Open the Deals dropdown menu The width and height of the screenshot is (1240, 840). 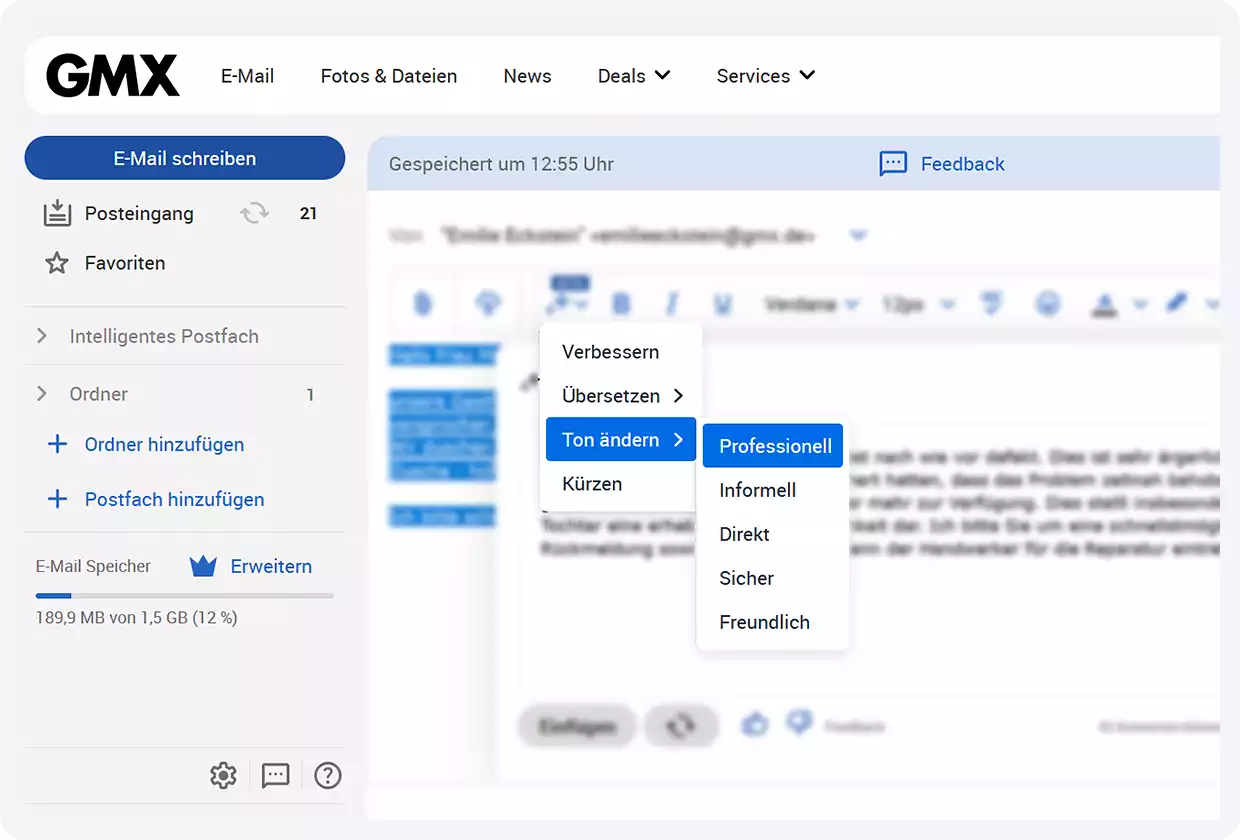[x=634, y=76]
